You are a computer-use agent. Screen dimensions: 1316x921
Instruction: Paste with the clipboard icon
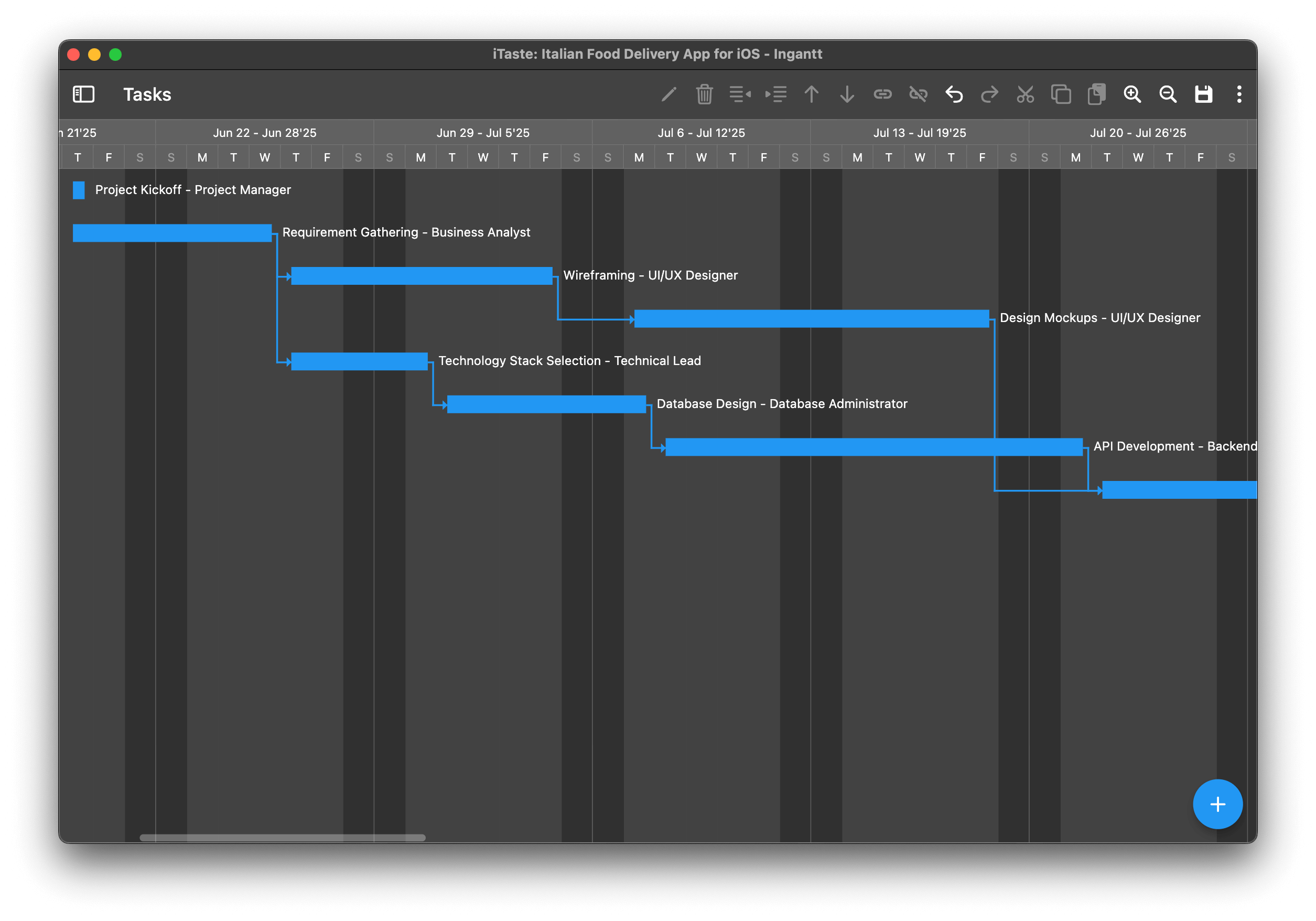[1096, 94]
